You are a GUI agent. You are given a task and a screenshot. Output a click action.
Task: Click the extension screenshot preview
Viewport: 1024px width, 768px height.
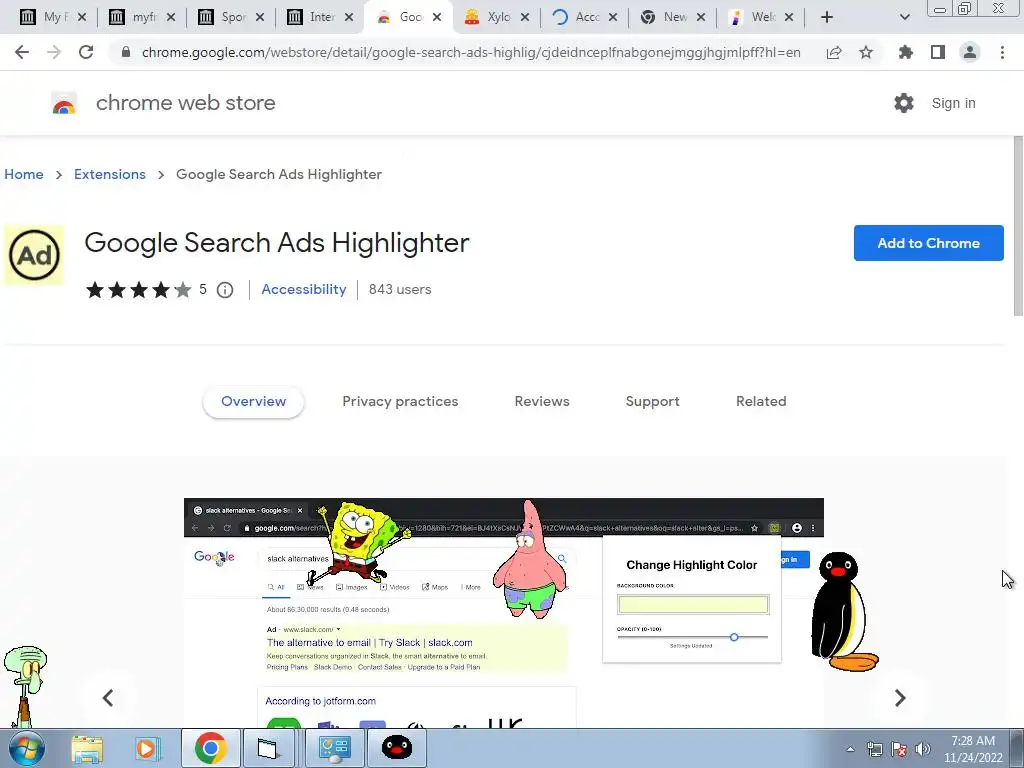(504, 613)
